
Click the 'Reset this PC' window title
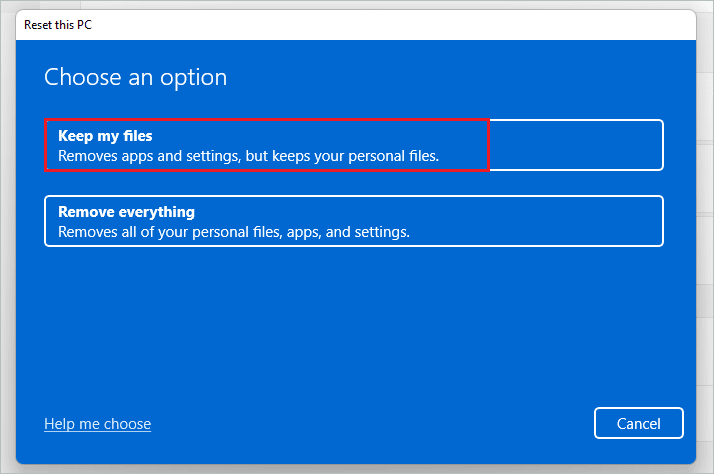[x=58, y=25]
